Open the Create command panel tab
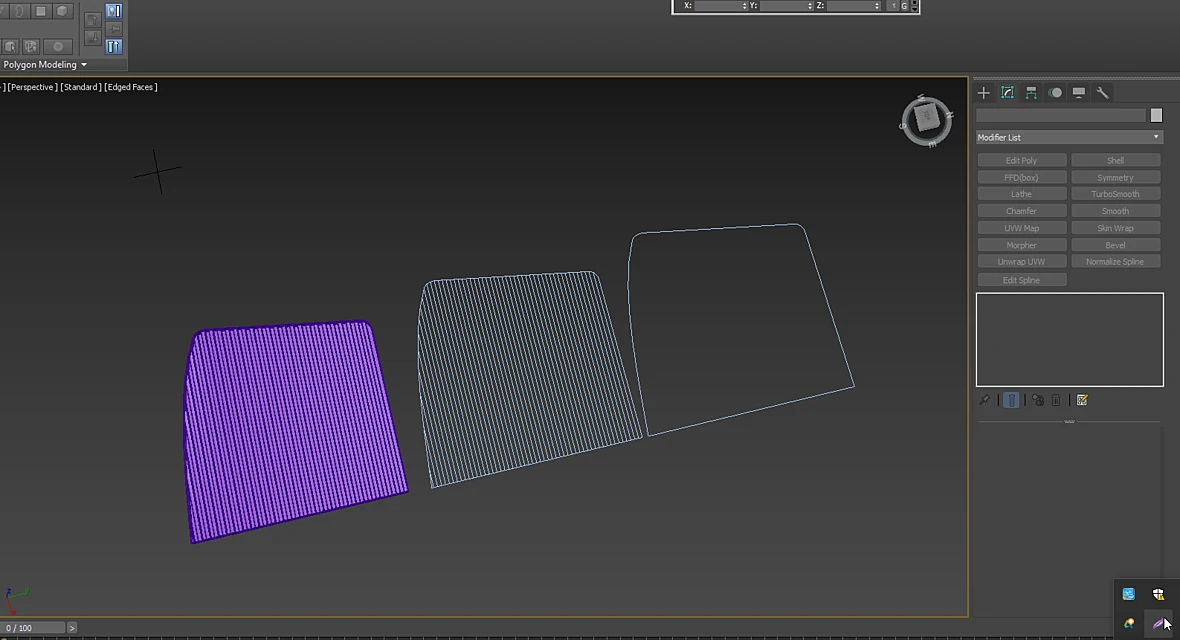 tap(984, 93)
